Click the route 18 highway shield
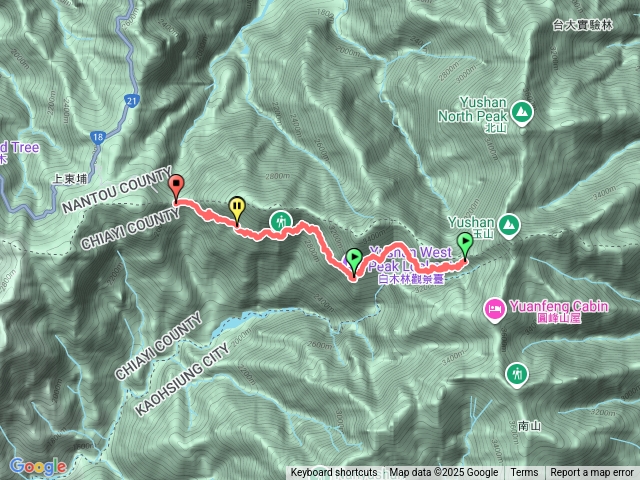The image size is (640, 480). pyautogui.click(x=98, y=138)
